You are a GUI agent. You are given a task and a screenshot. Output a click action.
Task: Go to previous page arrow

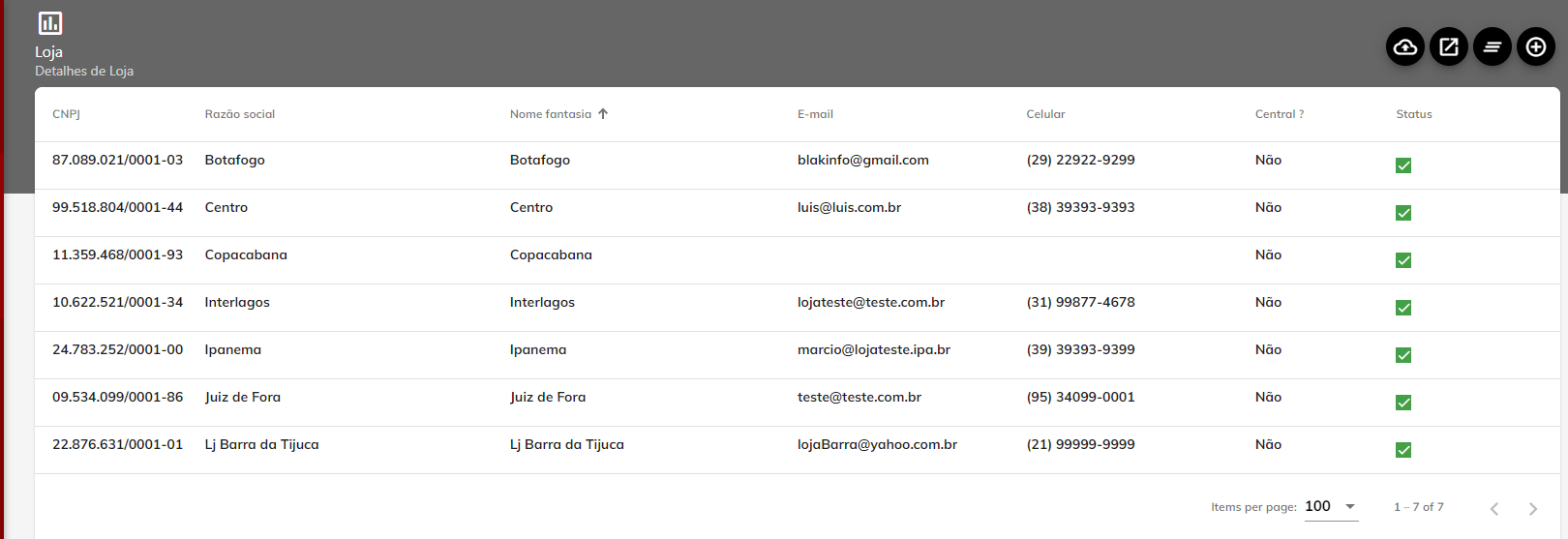(1494, 508)
